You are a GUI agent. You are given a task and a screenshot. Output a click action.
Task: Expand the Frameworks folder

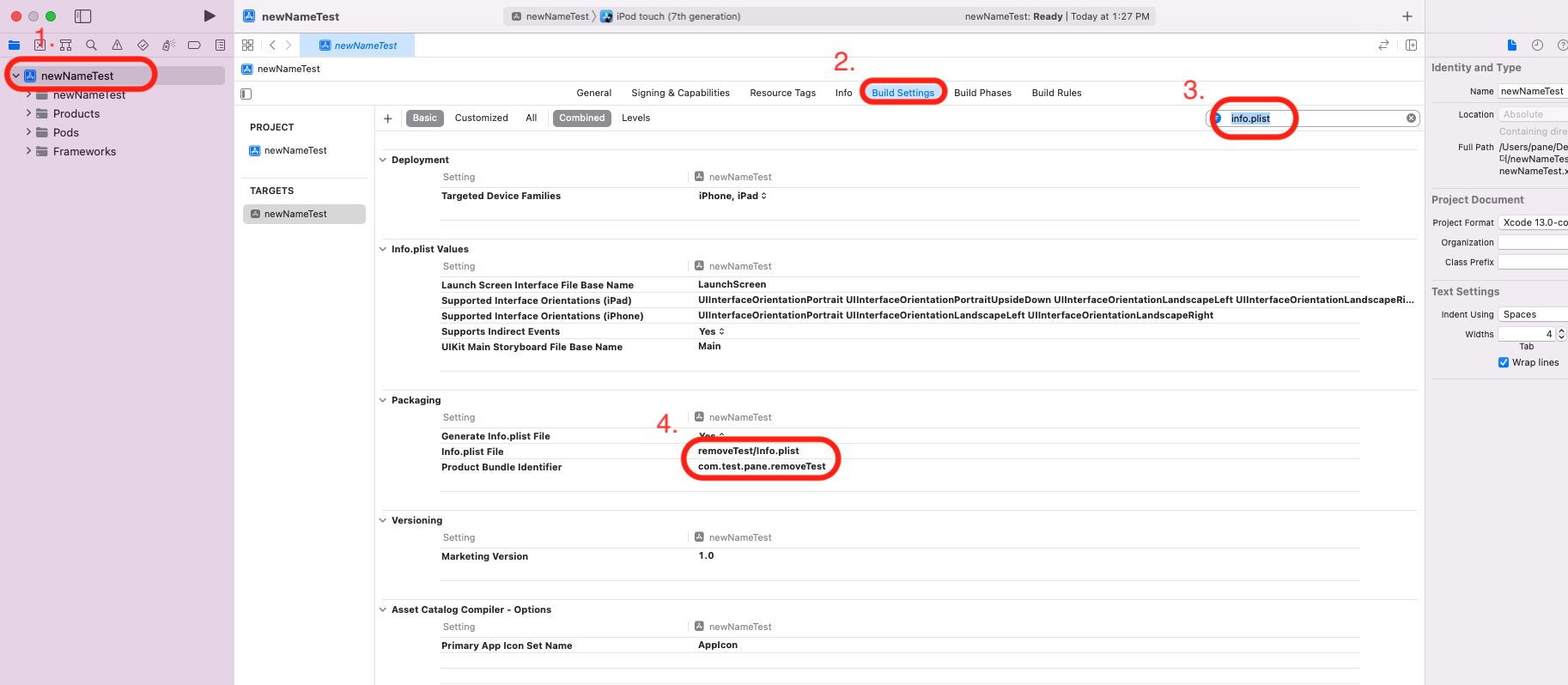click(x=28, y=151)
